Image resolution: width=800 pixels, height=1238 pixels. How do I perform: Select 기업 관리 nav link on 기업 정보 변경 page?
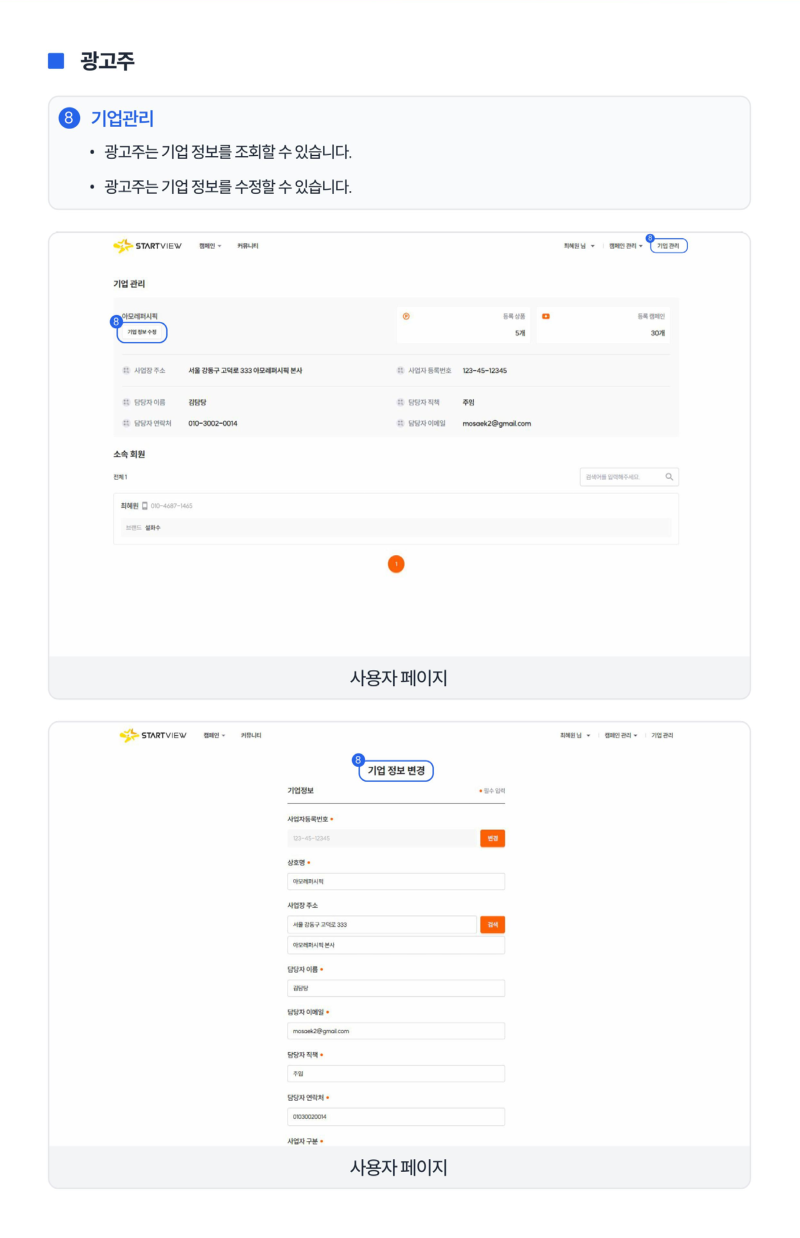pos(662,735)
